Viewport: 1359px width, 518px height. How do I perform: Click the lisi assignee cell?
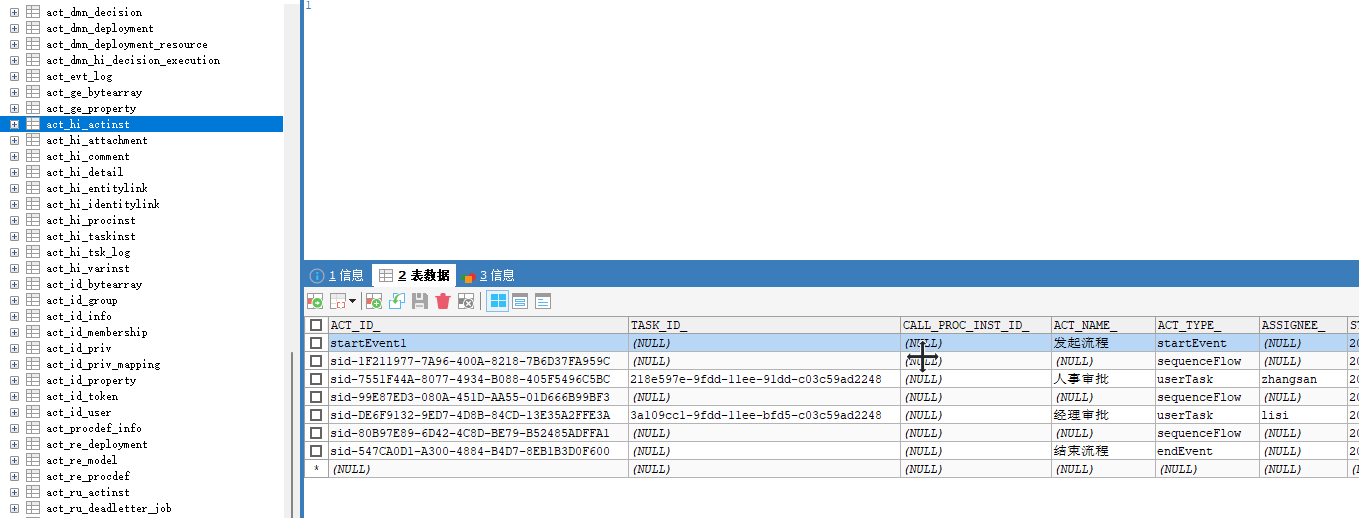(x=1303, y=415)
